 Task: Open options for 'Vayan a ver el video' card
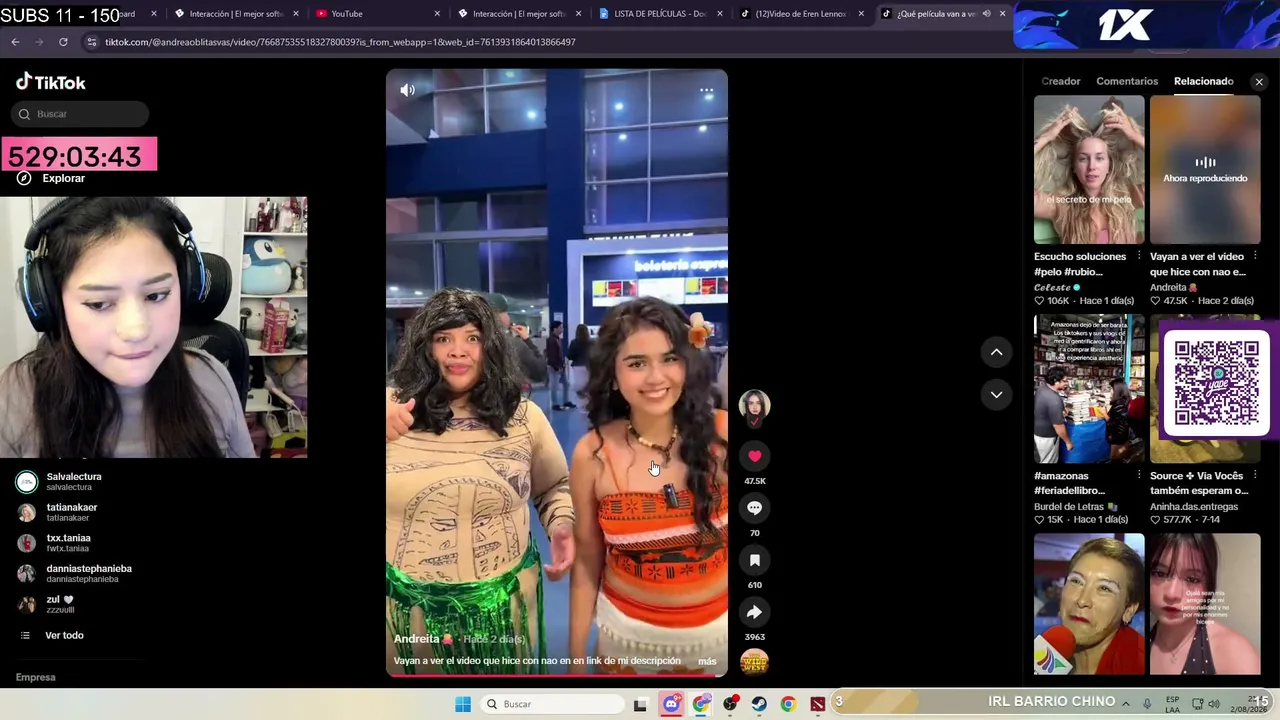click(1255, 256)
